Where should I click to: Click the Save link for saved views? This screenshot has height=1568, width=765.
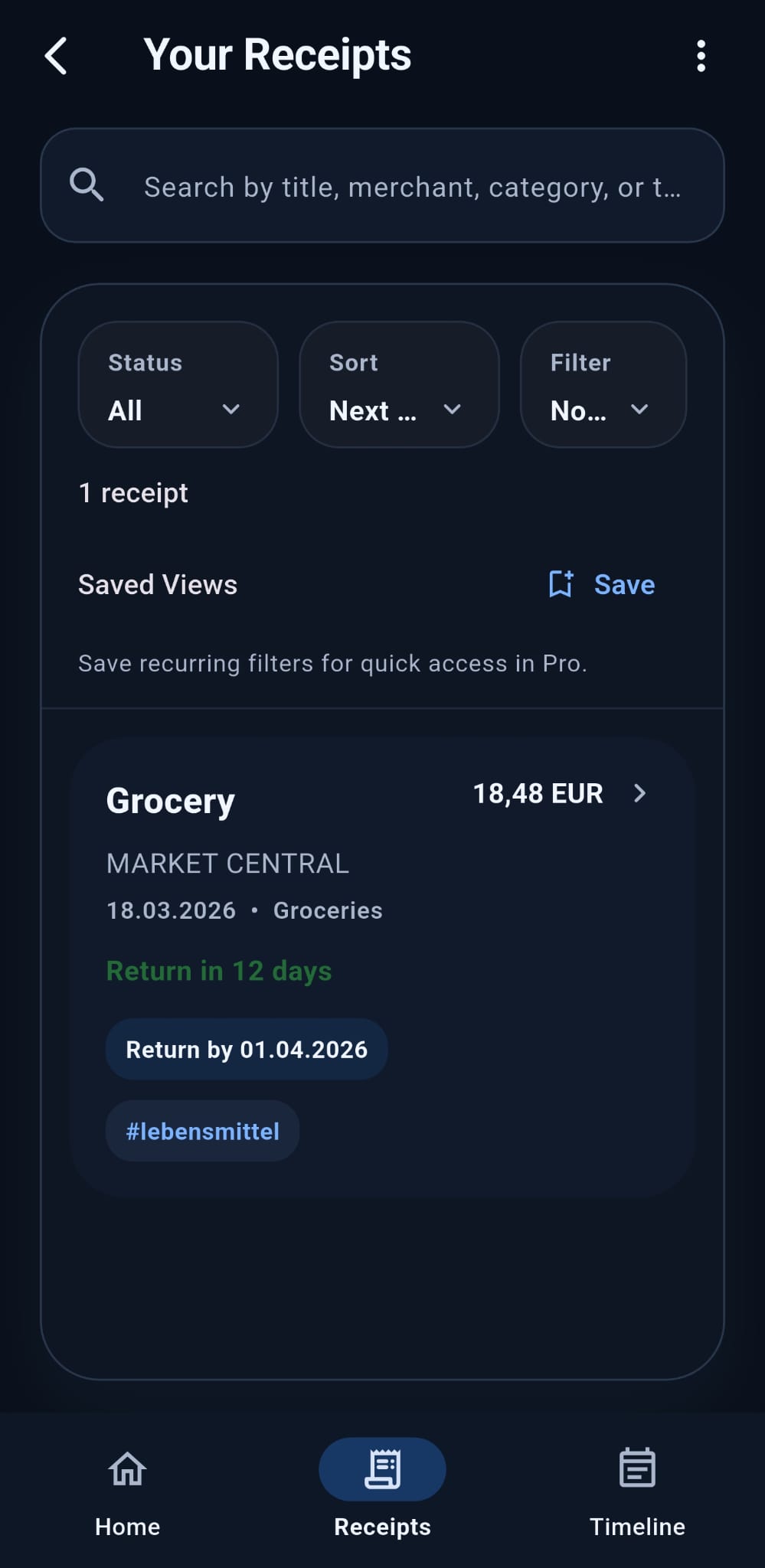tap(624, 585)
